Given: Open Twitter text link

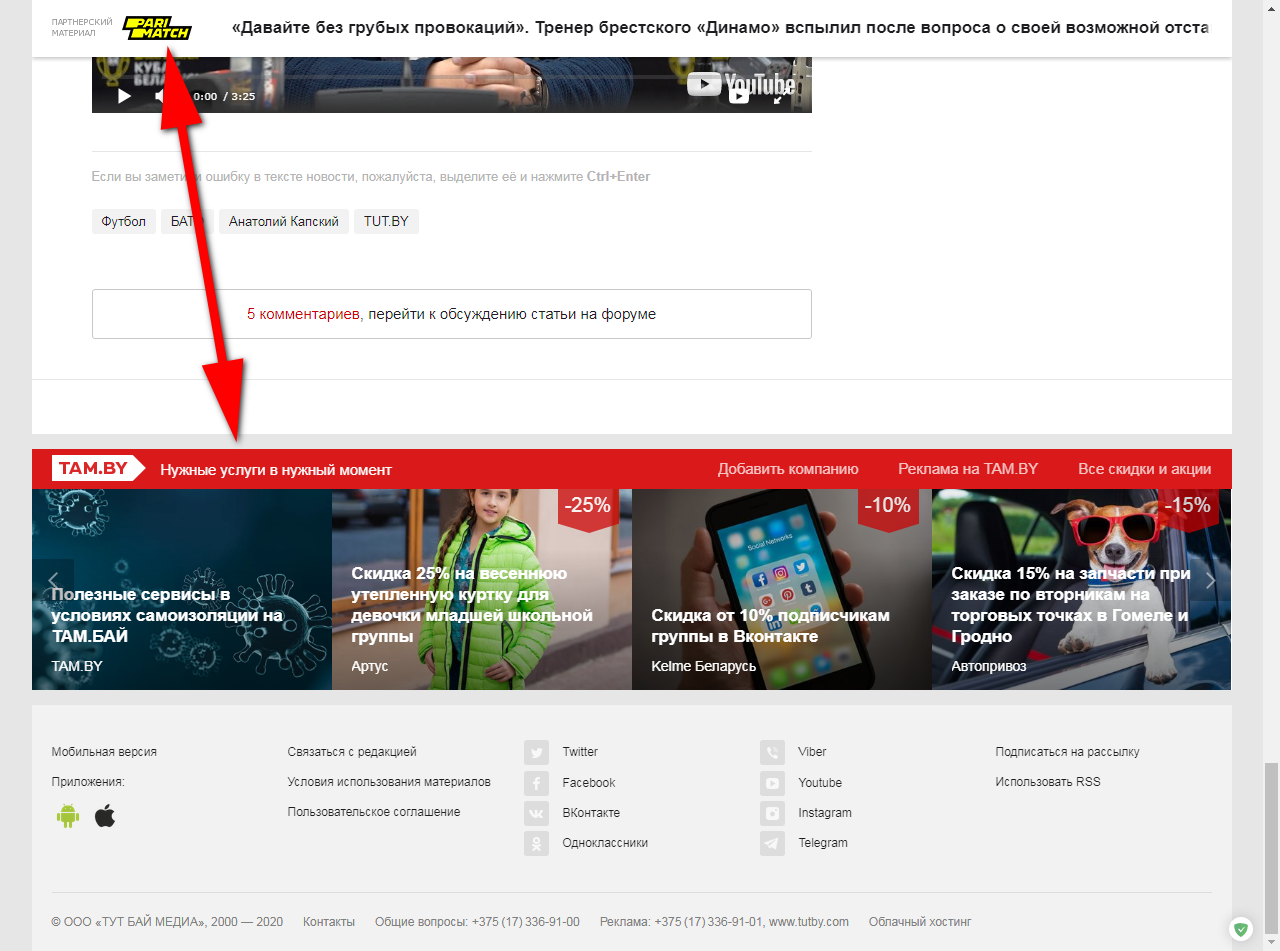Looking at the screenshot, I should (x=580, y=752).
